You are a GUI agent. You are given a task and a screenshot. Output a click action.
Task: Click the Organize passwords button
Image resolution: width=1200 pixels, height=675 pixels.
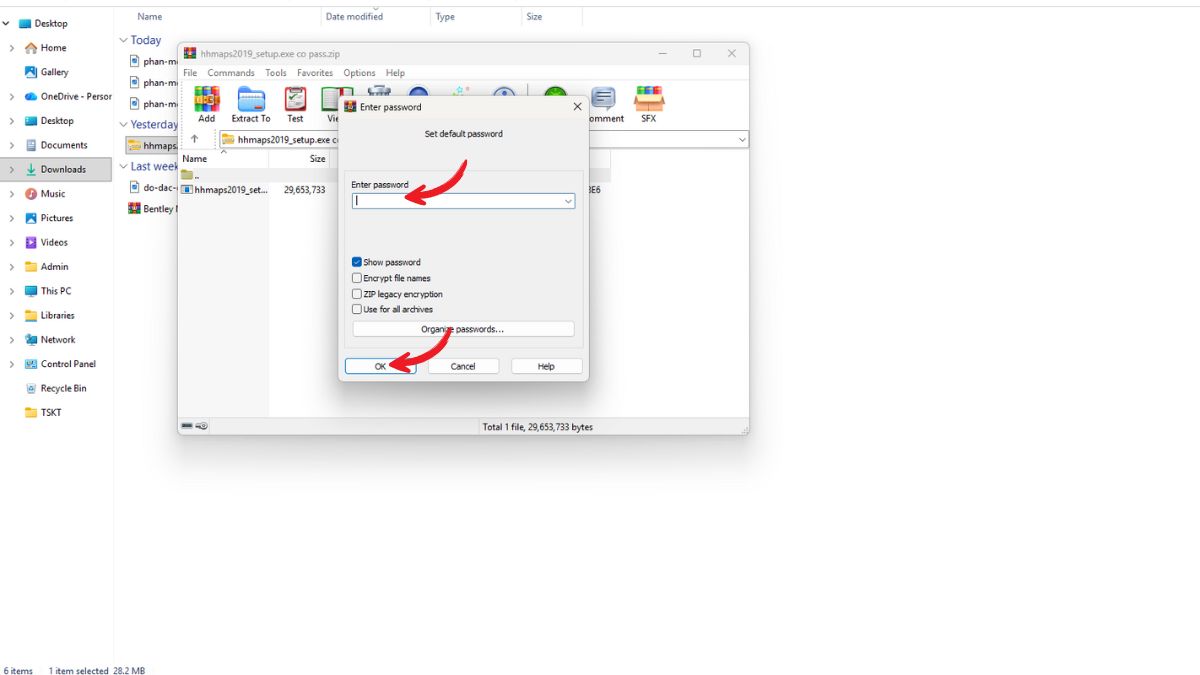[463, 329]
